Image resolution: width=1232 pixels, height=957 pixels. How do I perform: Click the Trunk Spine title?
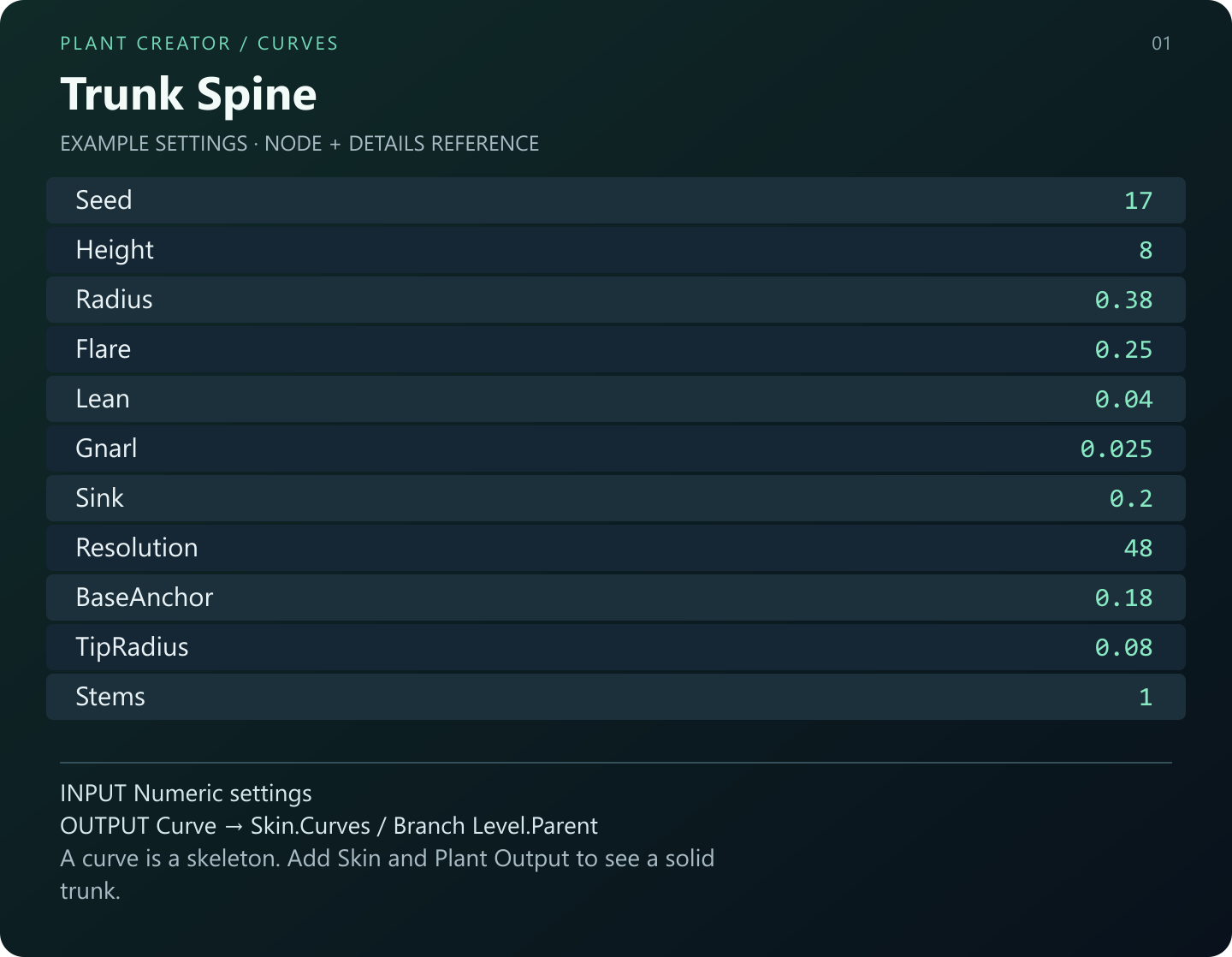(188, 94)
